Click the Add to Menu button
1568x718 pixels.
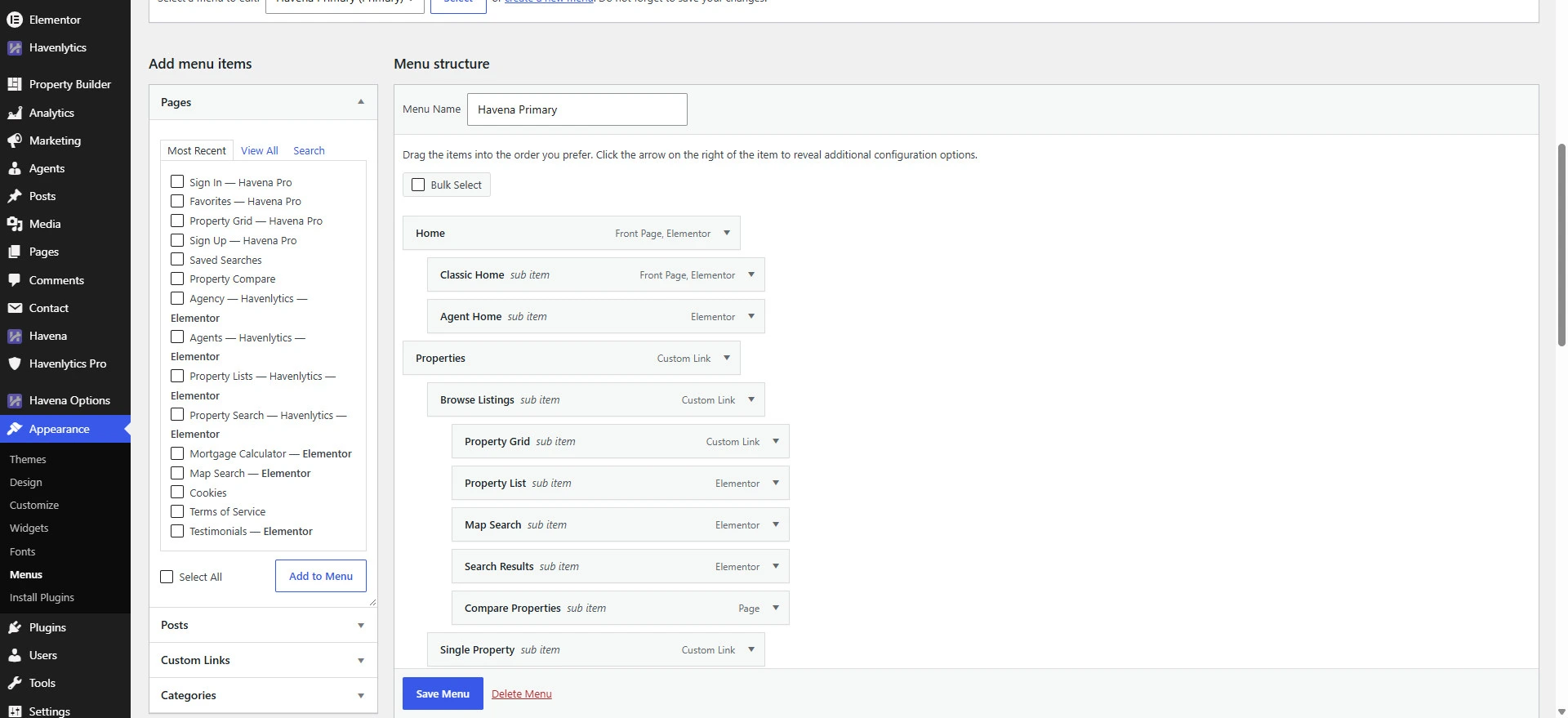coord(321,576)
